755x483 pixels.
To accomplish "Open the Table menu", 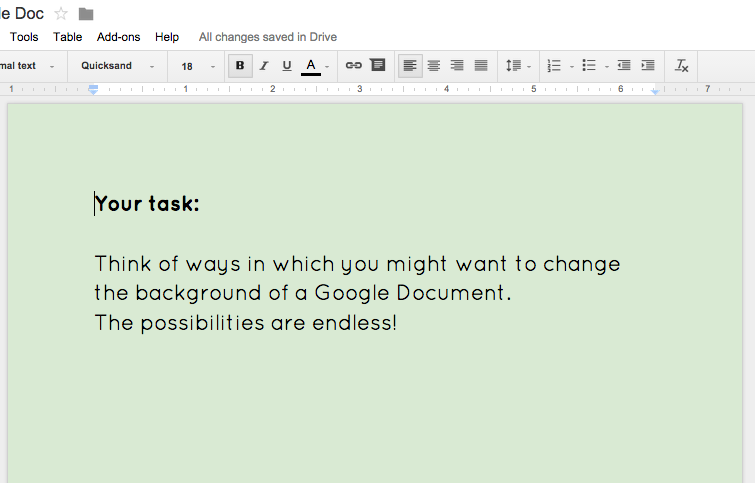I will coord(67,37).
